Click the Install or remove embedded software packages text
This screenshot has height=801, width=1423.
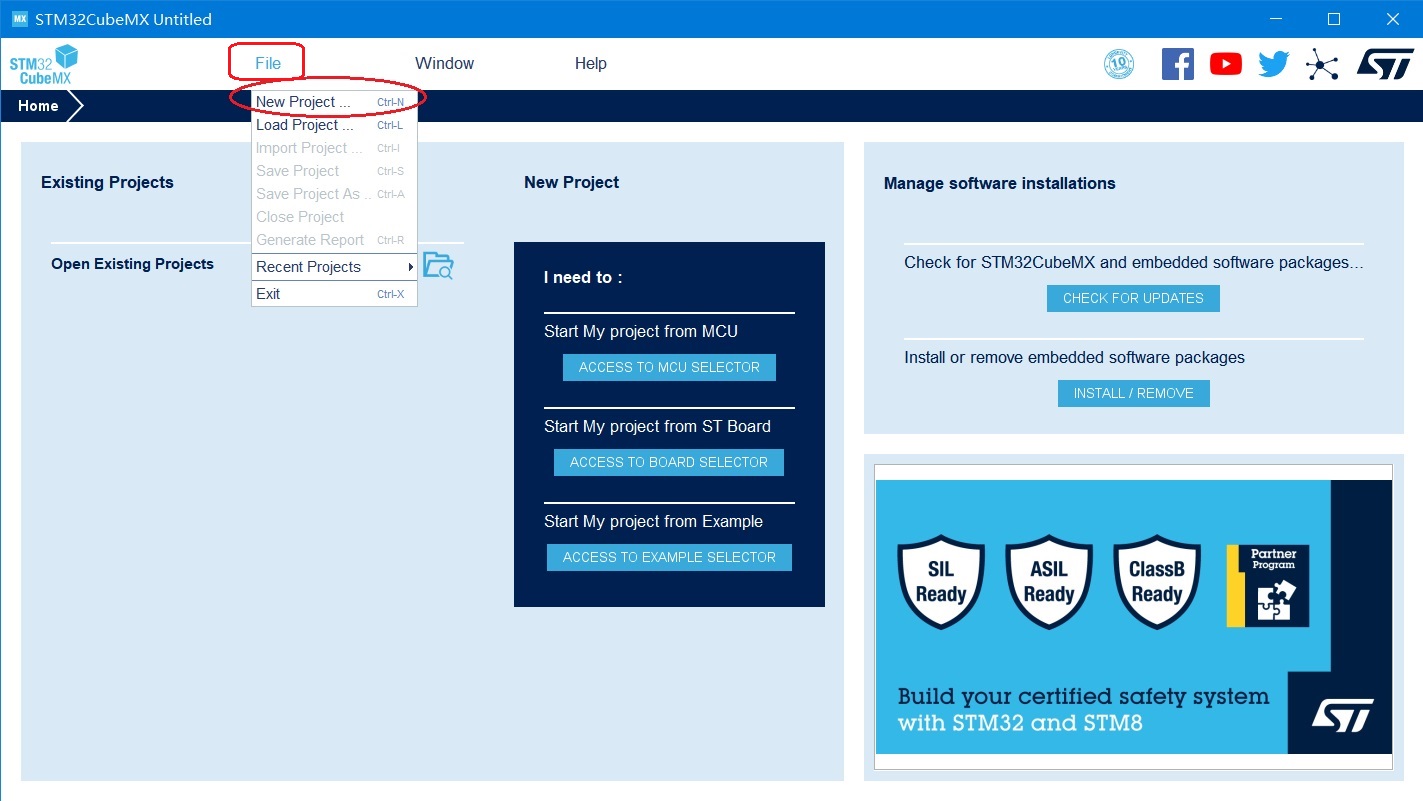(x=1074, y=358)
